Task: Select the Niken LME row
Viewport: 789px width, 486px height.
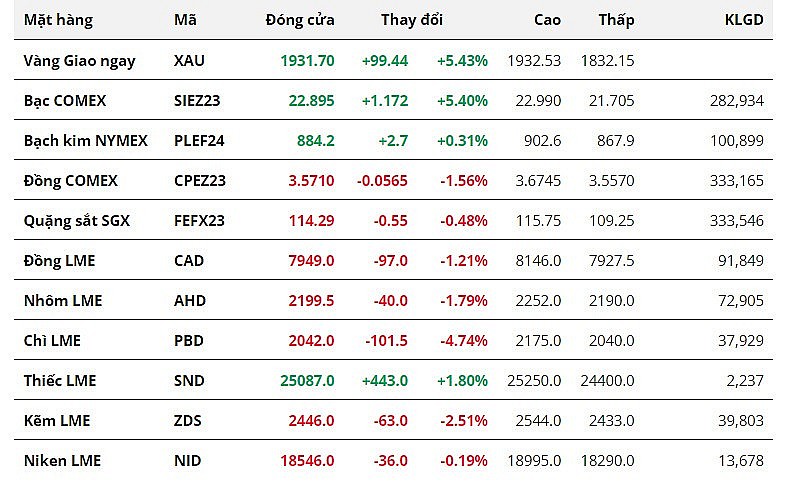Action: point(62,461)
